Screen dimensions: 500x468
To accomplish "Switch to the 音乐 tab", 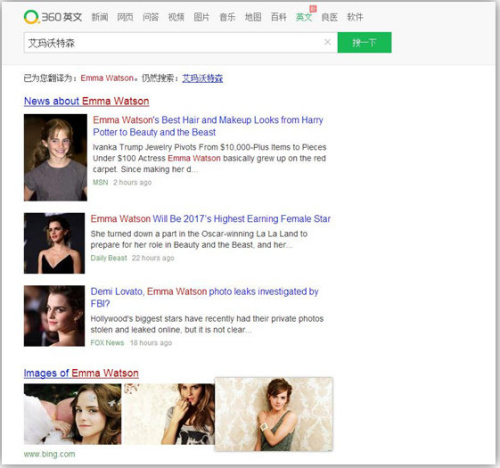I will [227, 17].
